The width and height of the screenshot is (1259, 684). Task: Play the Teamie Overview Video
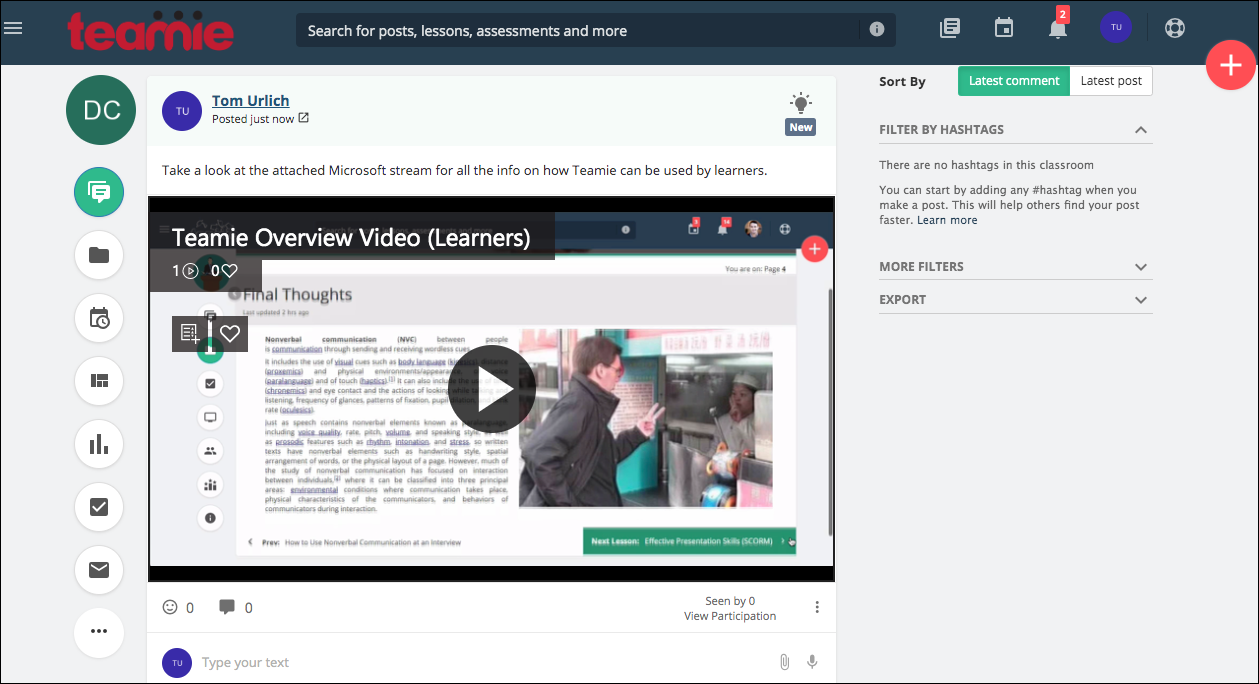(x=491, y=389)
